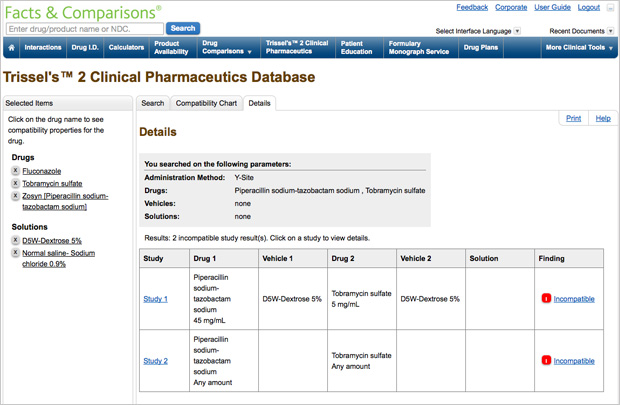This screenshot has width=620, height=405.
Task: Click the Vehicle 1 column header
Action: click(293, 258)
